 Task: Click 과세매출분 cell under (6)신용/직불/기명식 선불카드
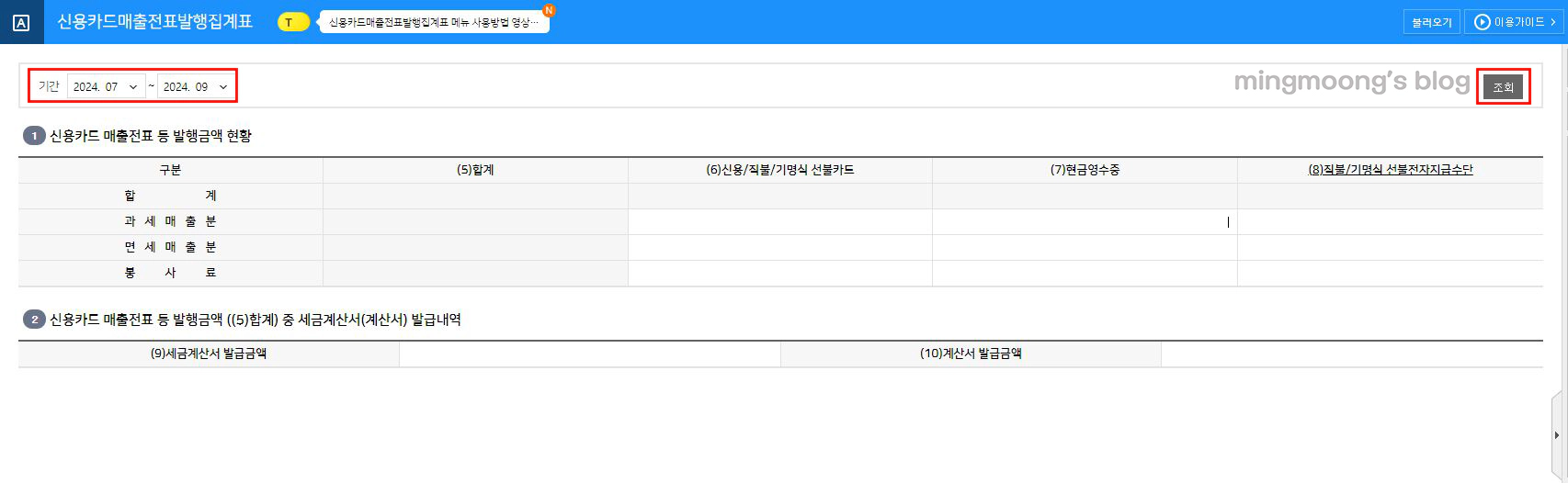point(780,221)
